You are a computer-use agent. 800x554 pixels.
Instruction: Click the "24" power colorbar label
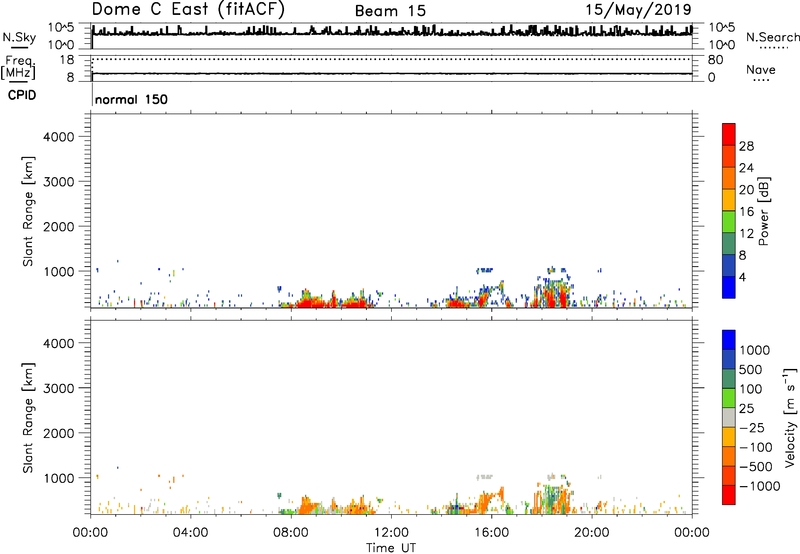click(746, 168)
